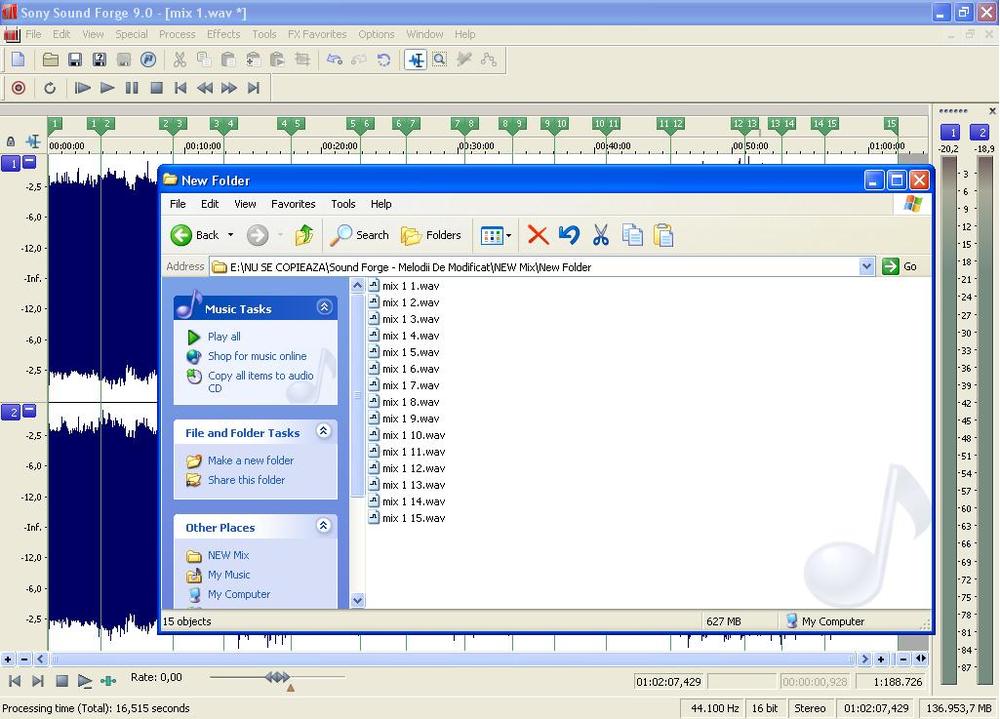This screenshot has height=719, width=1000.
Task: Toggle the Folders pane in Explorer
Action: pos(430,235)
